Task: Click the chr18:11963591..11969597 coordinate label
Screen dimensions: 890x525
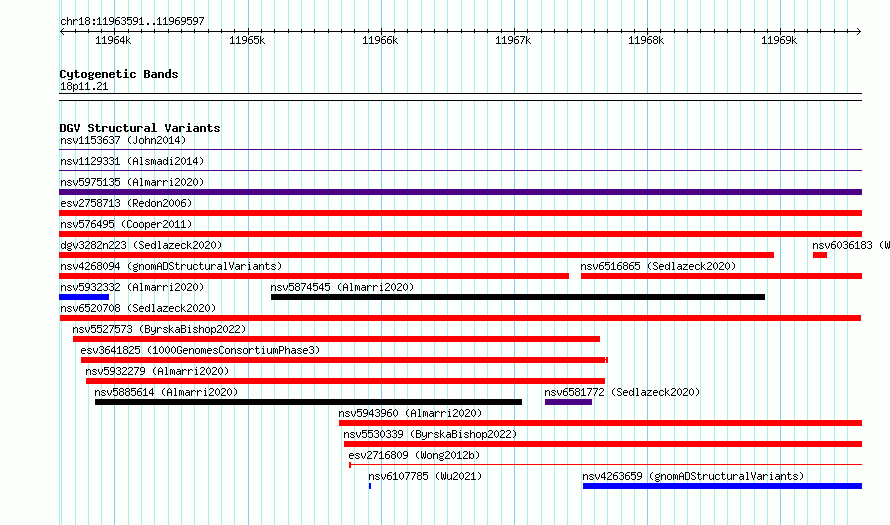Action: tap(132, 21)
